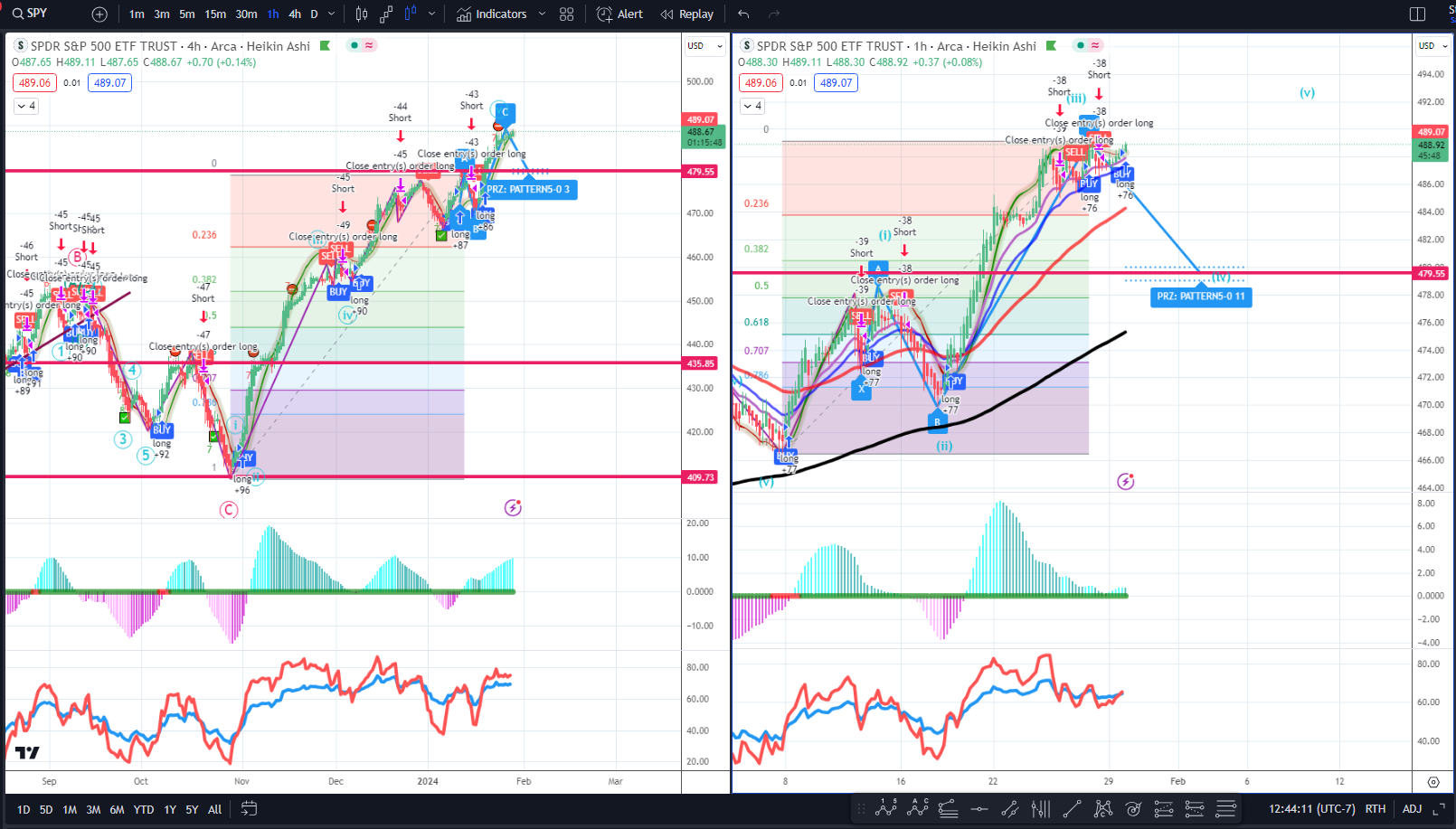Screen dimensions: 1456x829
Task: Select the trend line tool
Action: tap(1072, 808)
